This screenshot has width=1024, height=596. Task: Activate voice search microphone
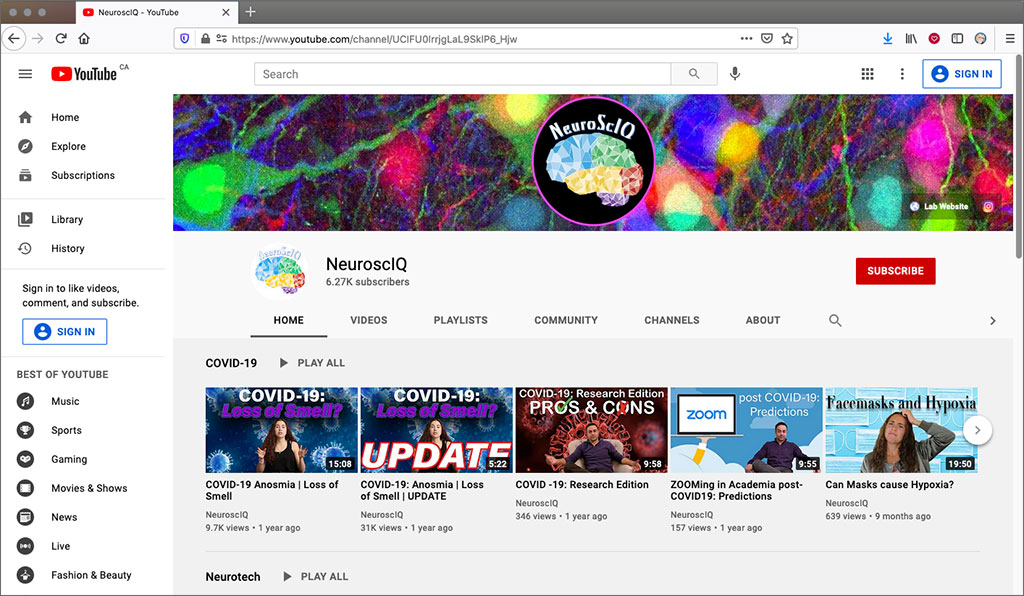click(x=735, y=74)
